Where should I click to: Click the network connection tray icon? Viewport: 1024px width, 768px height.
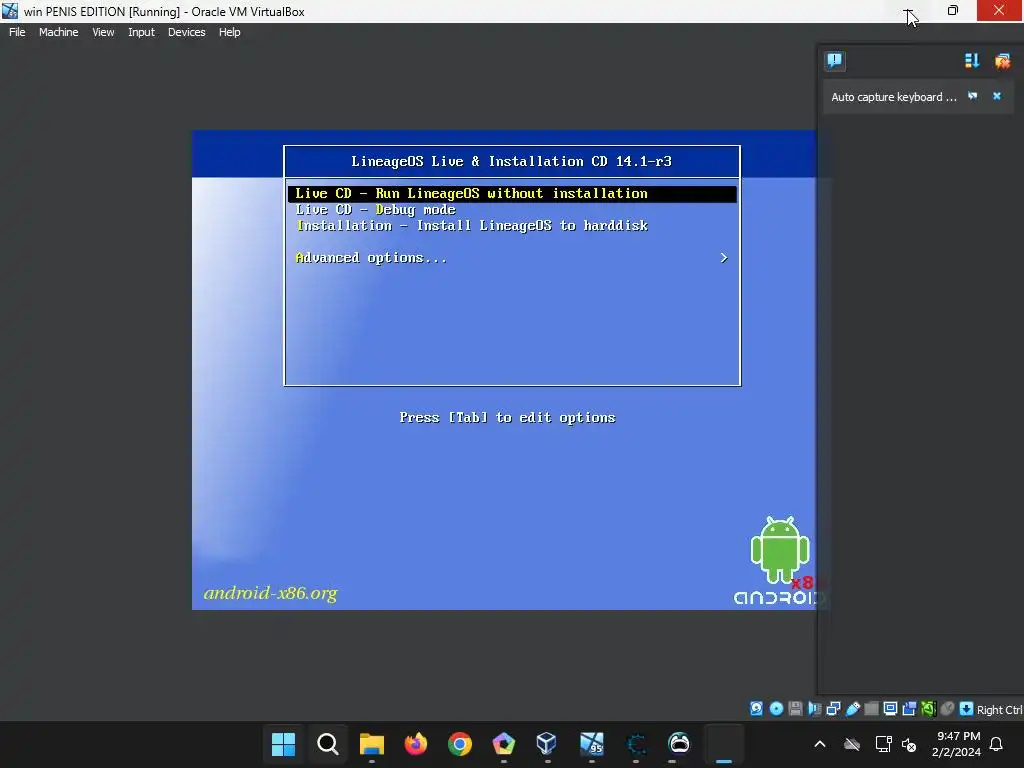(x=884, y=744)
